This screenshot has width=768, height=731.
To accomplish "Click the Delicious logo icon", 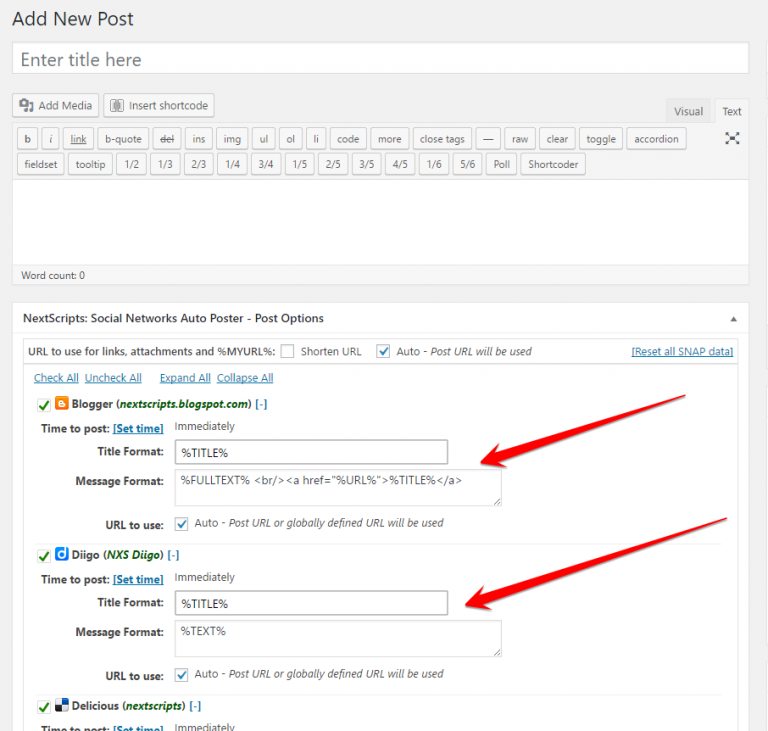I will coord(61,705).
